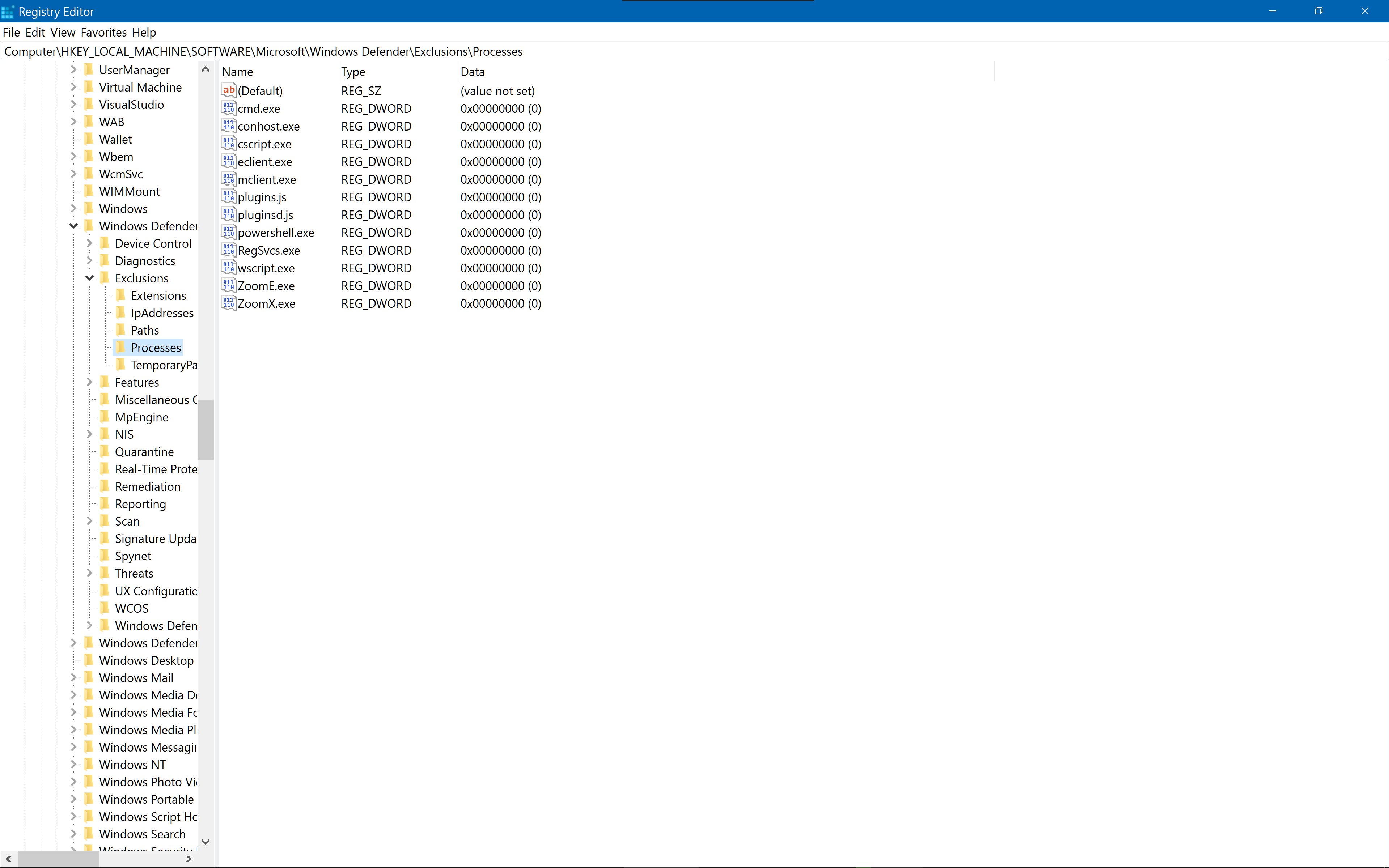Collapse the Windows Defender key
The image size is (1389, 868).
click(73, 226)
